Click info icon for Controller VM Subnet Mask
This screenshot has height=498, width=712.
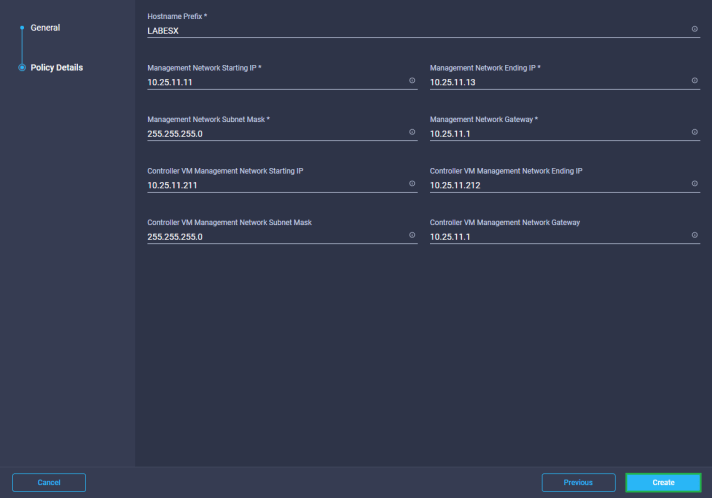click(412, 236)
